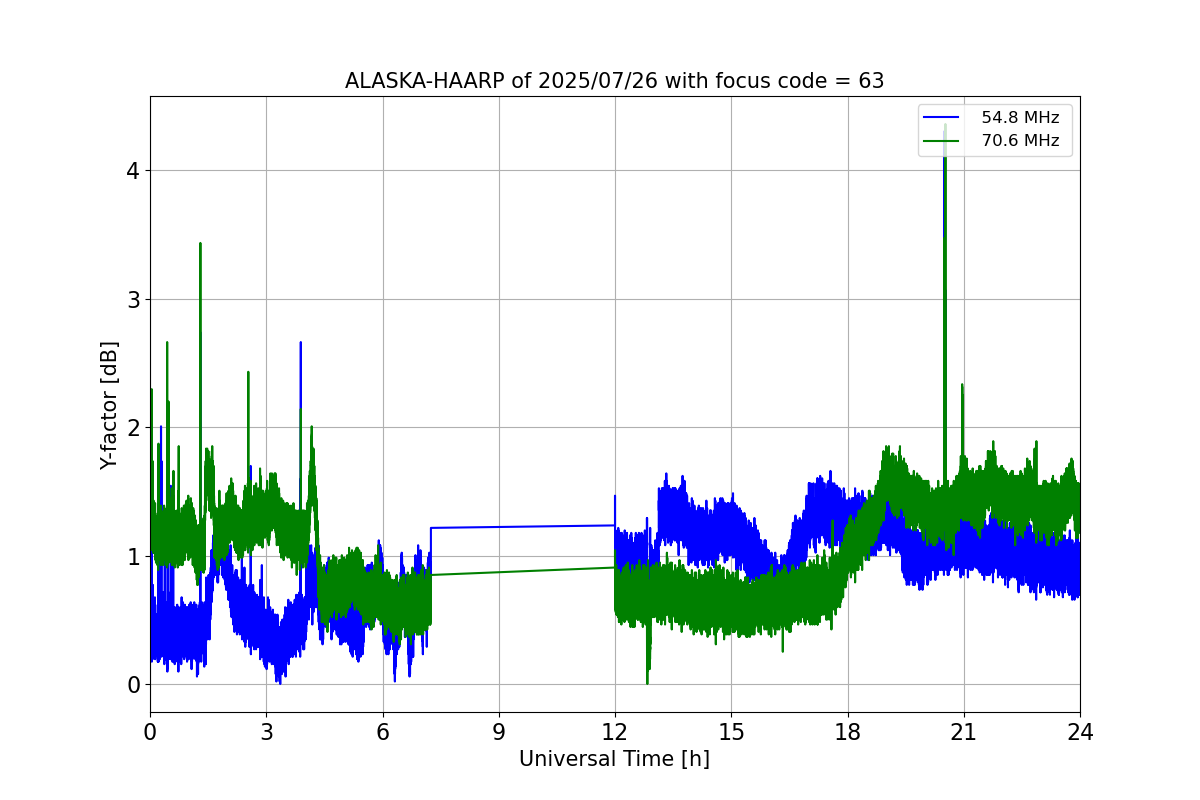Screen dimensions: 1200x800
Task: Click x-axis tick label 6
Action: click(382, 731)
